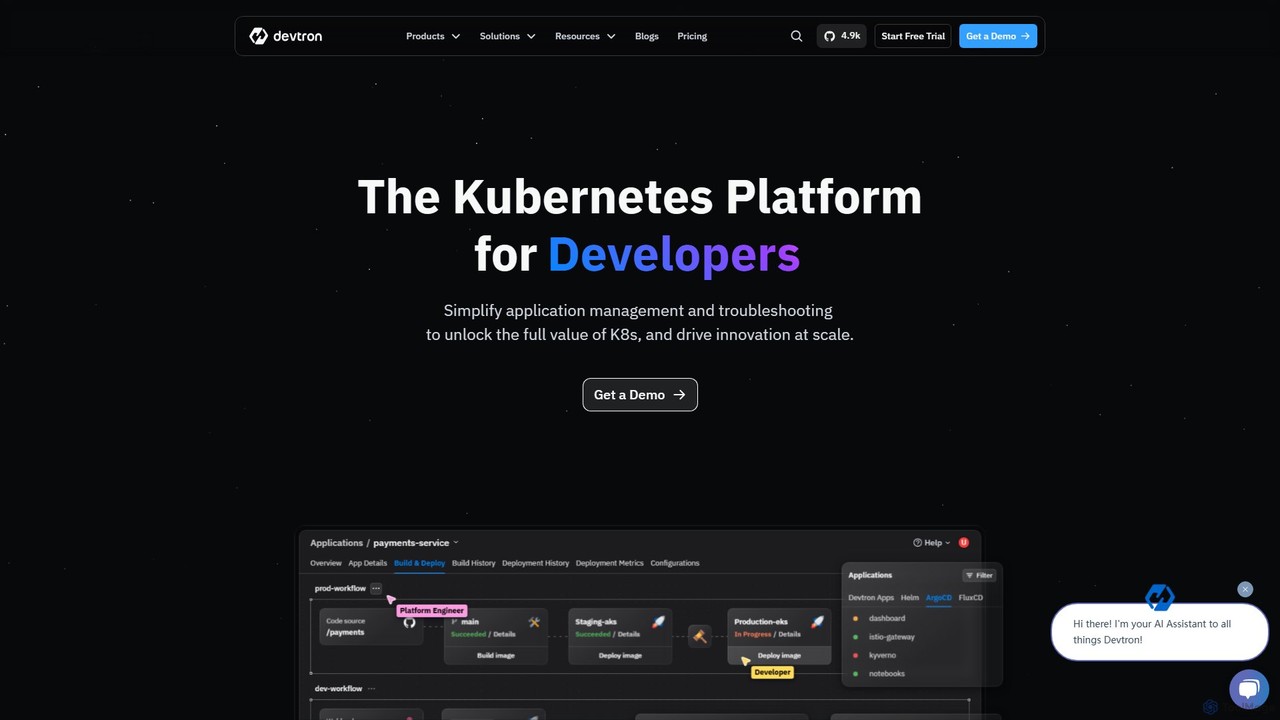Open the site search magnifier icon

(796, 36)
